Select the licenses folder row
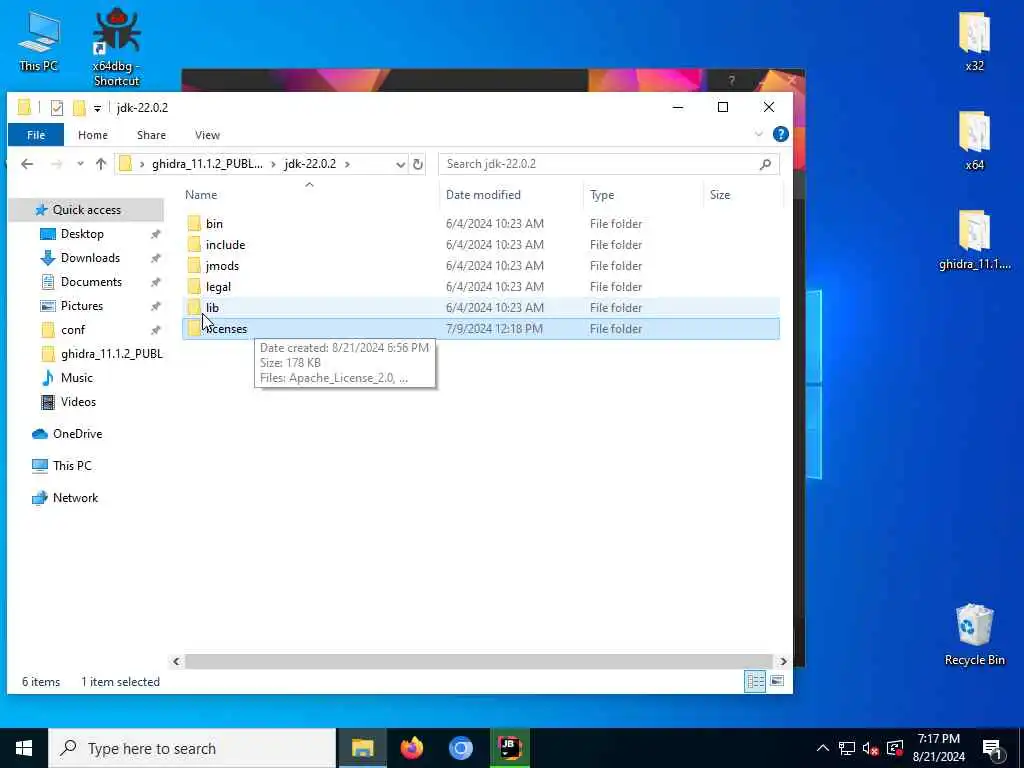The width and height of the screenshot is (1024, 768). [x=481, y=328]
